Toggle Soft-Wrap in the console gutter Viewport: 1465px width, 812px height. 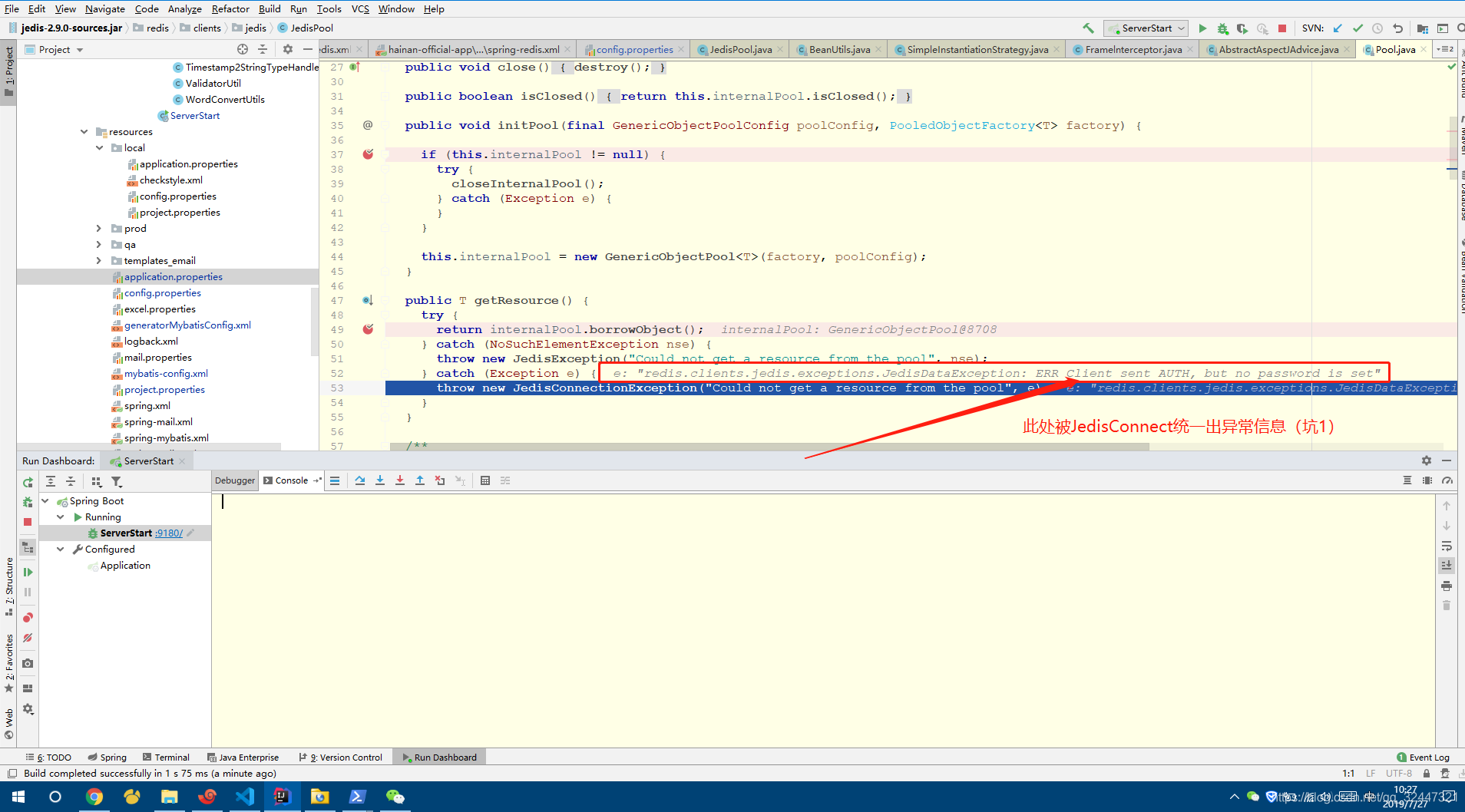point(1447,546)
